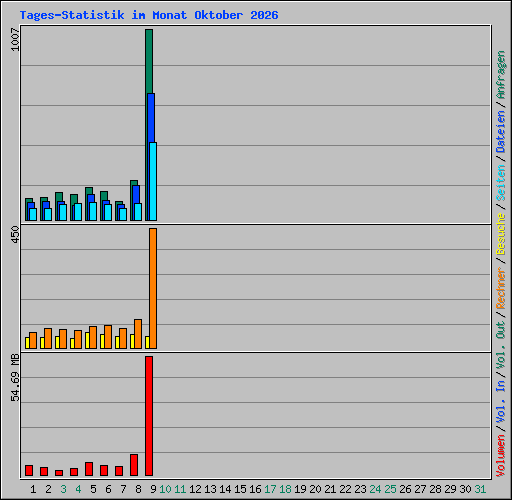Screen dimensions: 512x500
Task: Click the red Volumen bar for day 8
Action: click(134, 465)
